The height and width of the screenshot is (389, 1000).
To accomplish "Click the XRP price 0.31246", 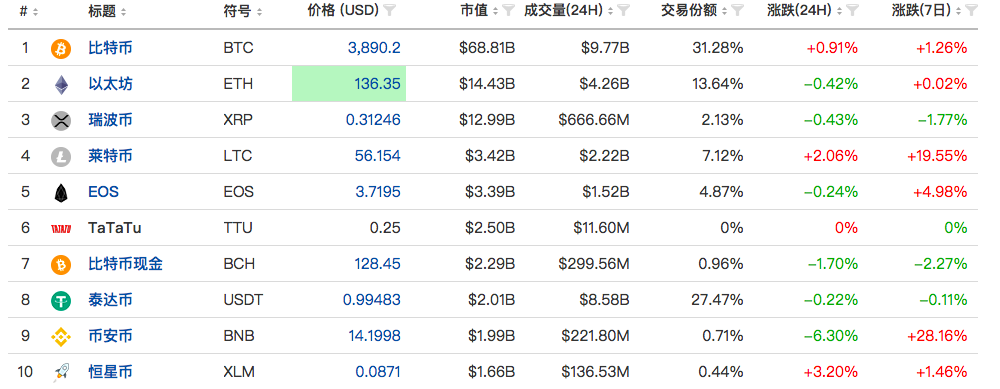I will (x=373, y=120).
